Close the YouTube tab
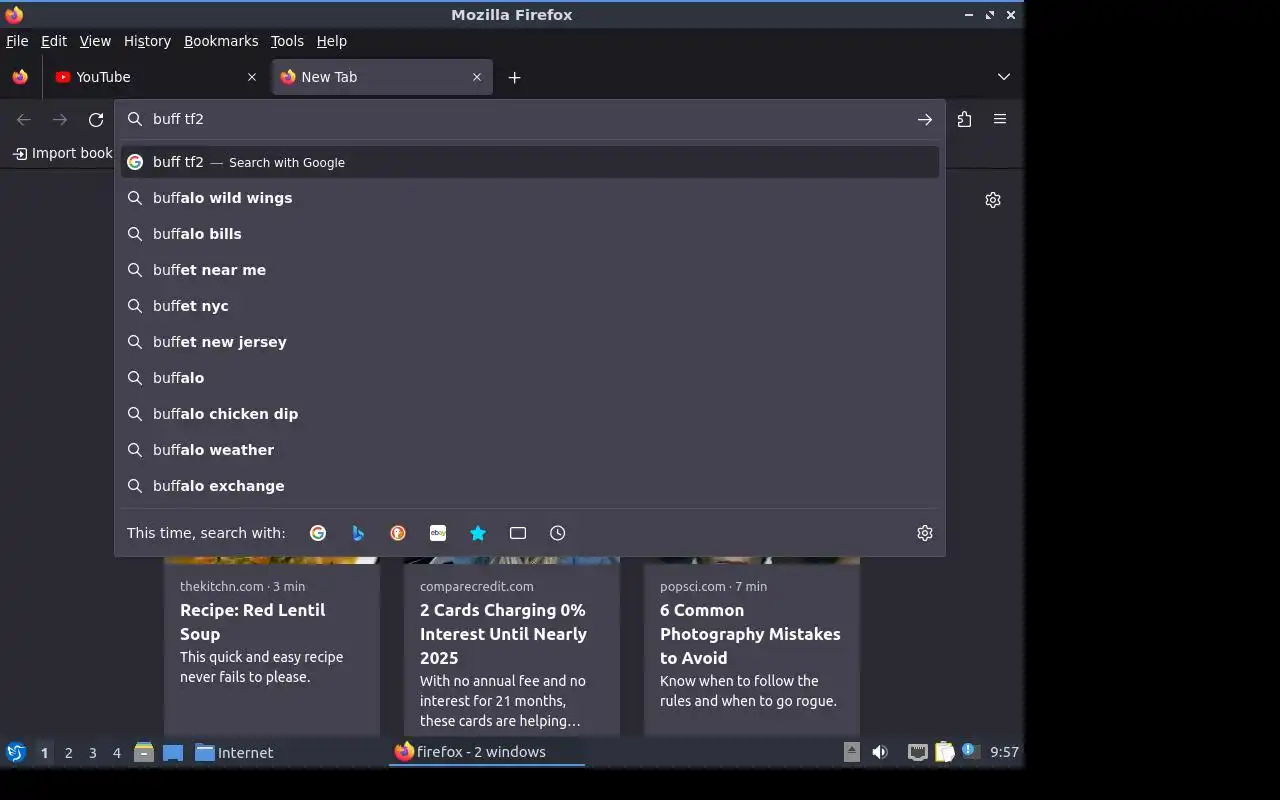Screen dimensions: 1280x800 [x=252, y=77]
